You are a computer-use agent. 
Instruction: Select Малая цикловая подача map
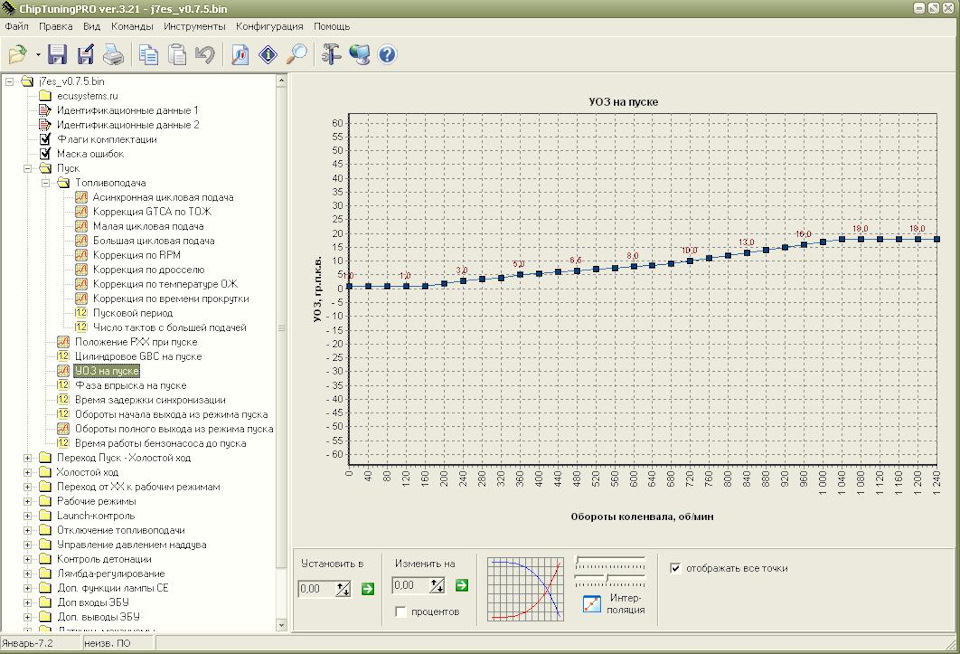point(148,227)
